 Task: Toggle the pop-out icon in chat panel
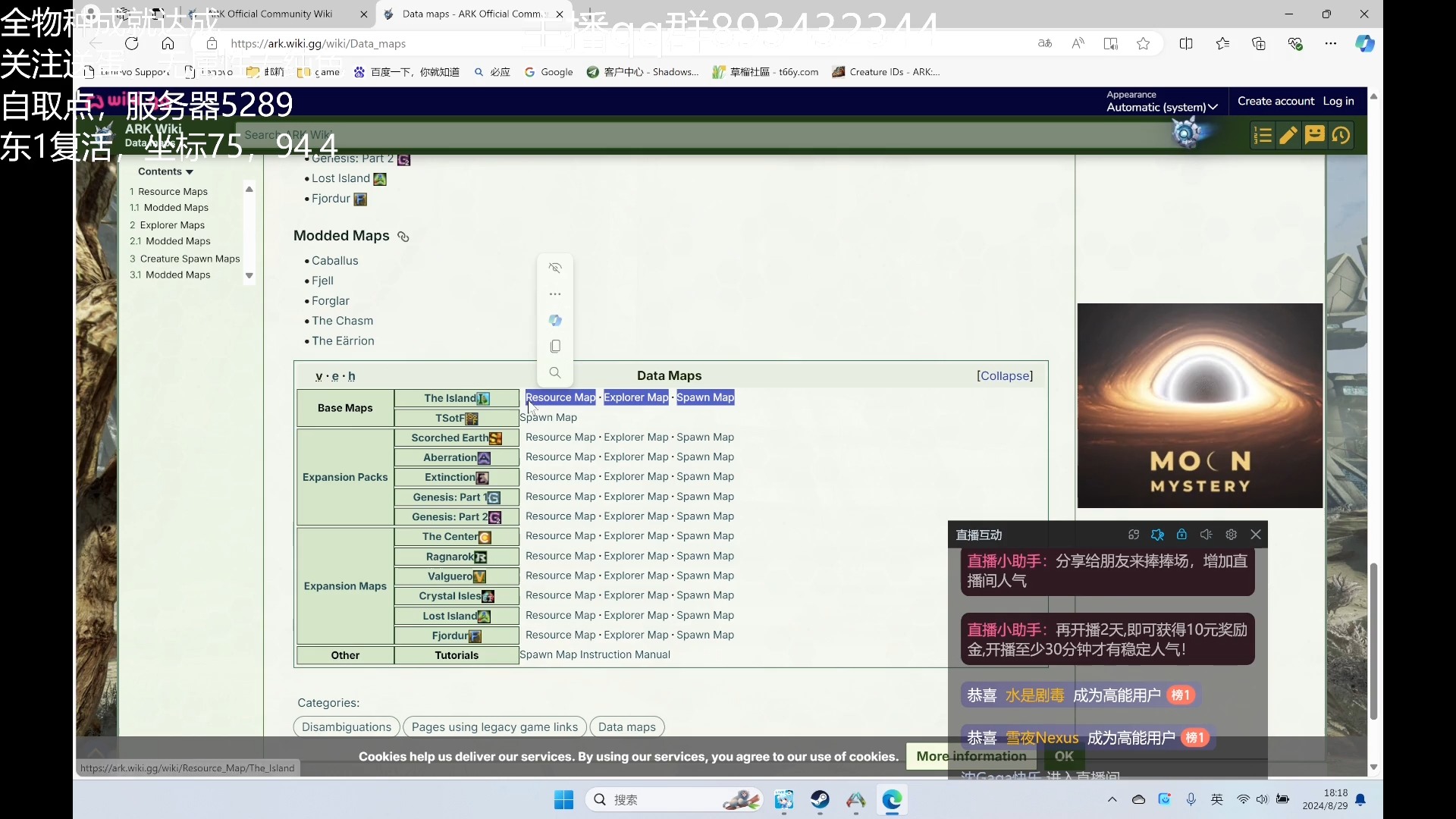pos(1134,535)
